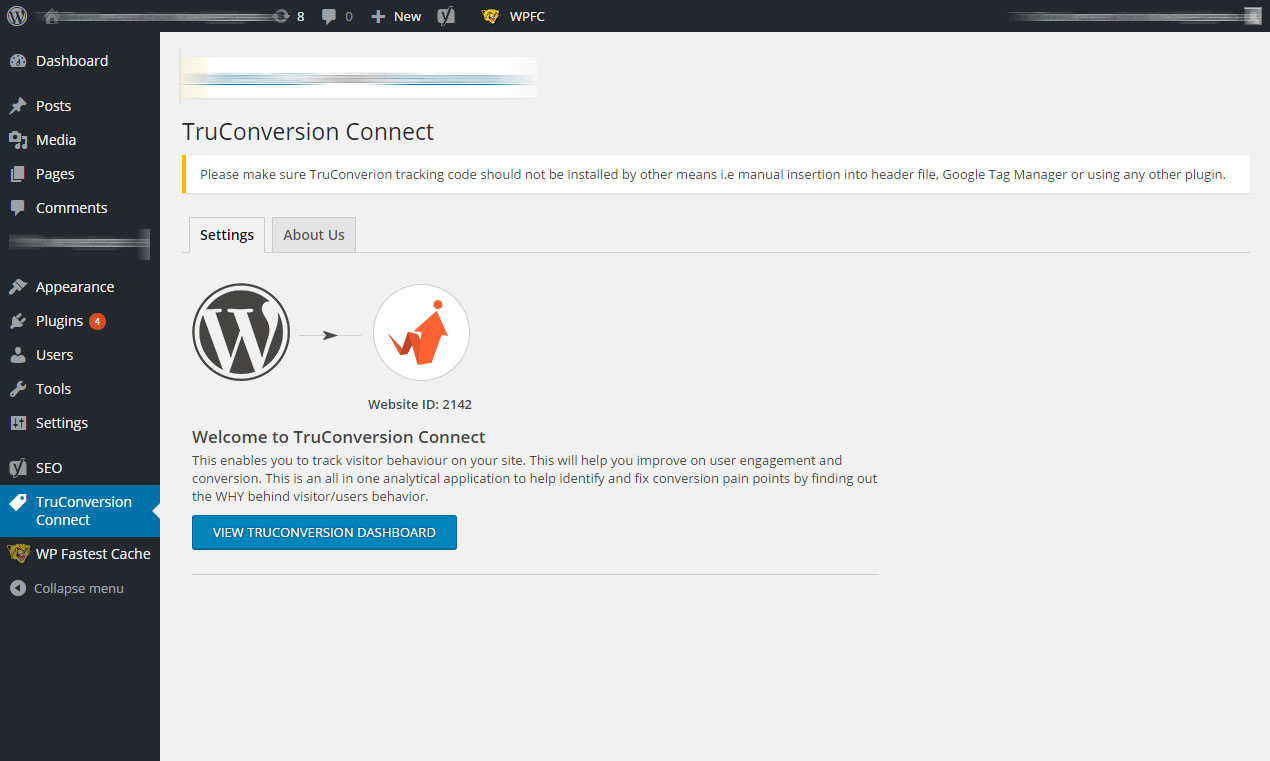Click the Comments bubble icon in sidebar

coord(18,208)
